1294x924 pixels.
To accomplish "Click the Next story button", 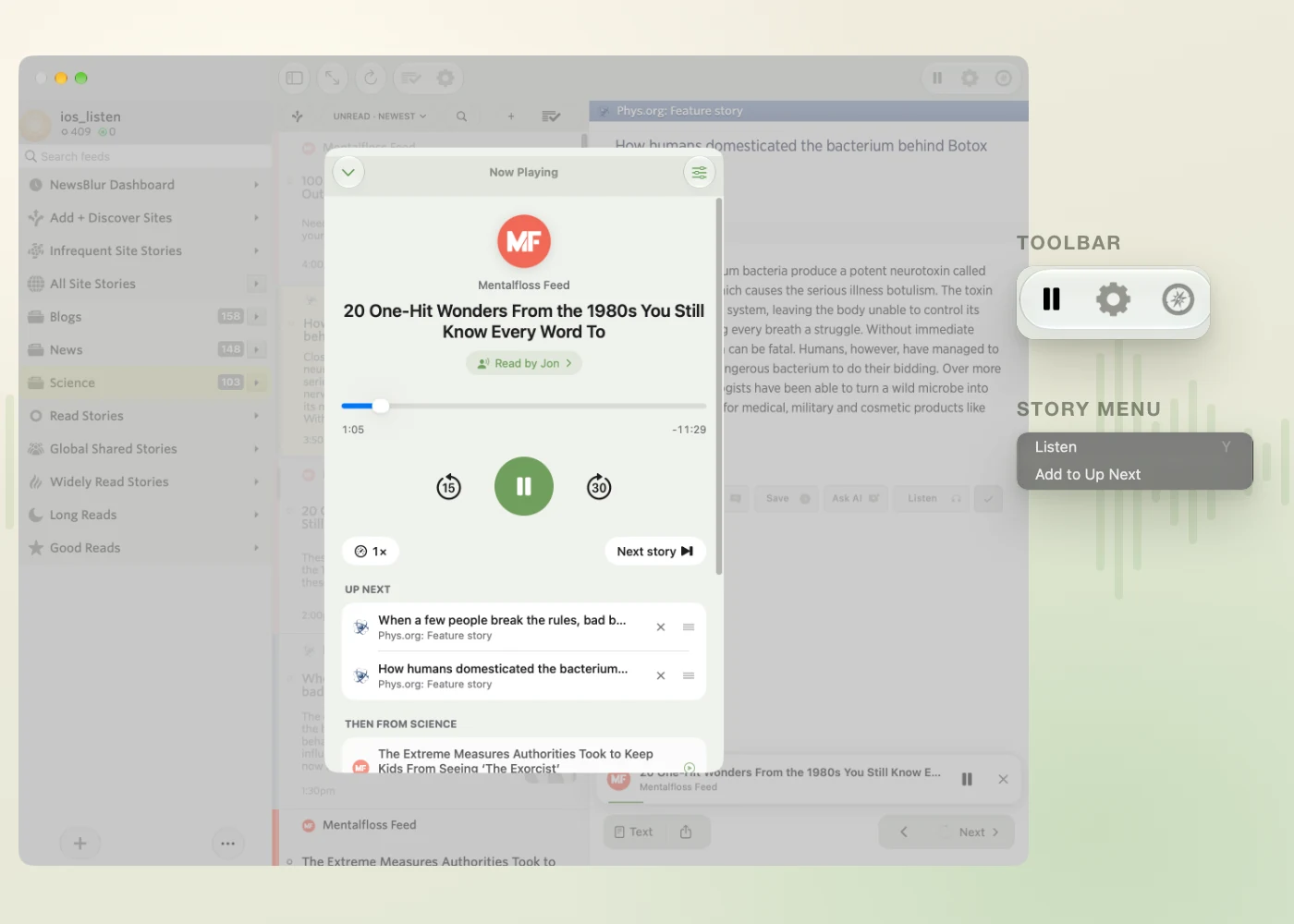I will tap(655, 552).
